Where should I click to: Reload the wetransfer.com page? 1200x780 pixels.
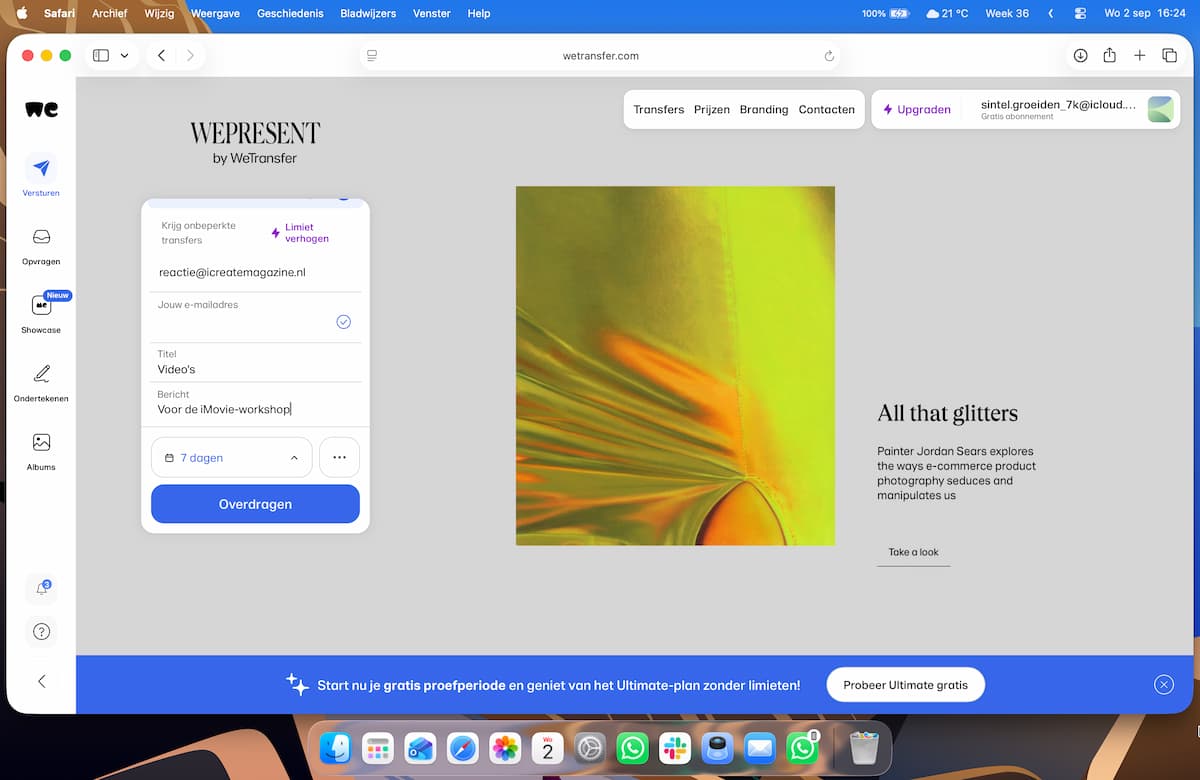coord(829,56)
